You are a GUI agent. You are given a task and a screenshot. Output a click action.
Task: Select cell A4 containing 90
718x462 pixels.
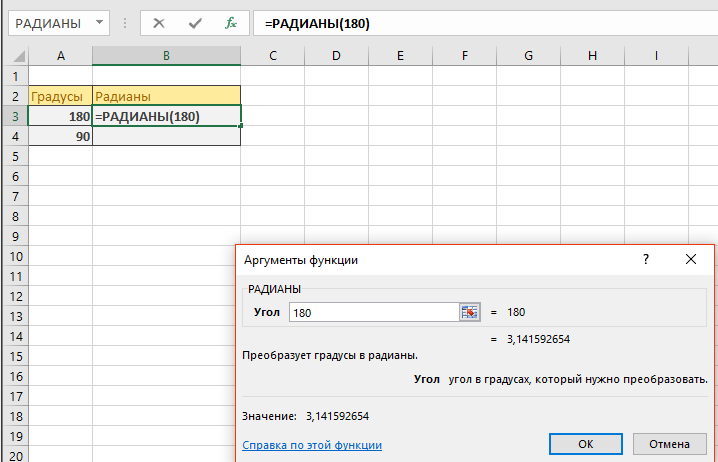coord(60,136)
